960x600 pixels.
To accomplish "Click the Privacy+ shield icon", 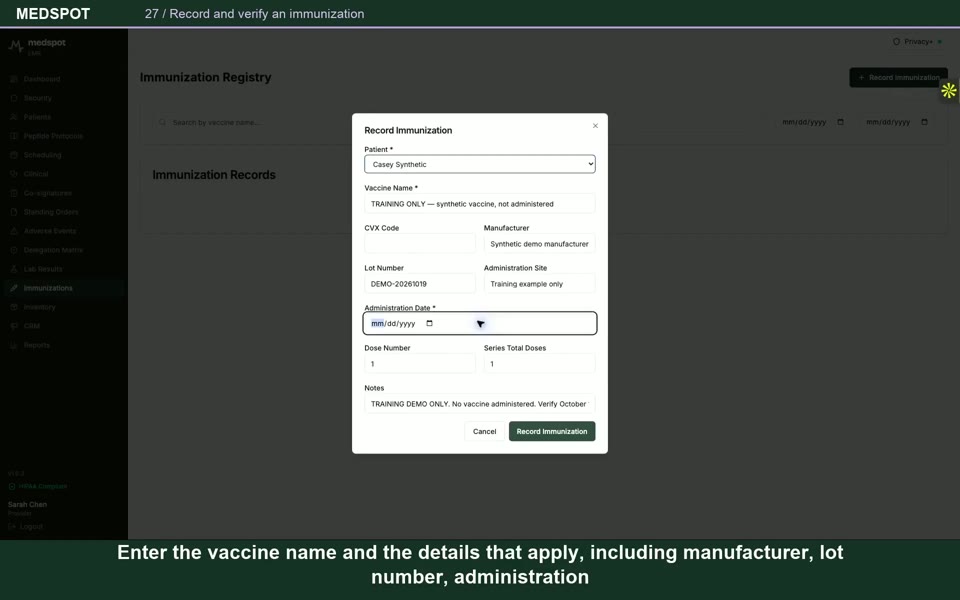I will point(896,42).
